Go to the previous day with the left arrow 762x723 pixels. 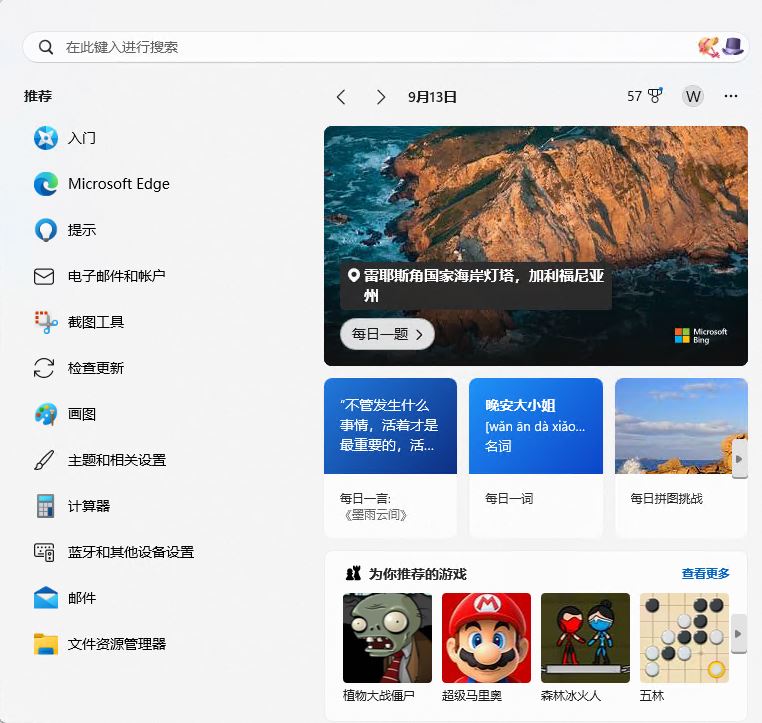pos(341,97)
